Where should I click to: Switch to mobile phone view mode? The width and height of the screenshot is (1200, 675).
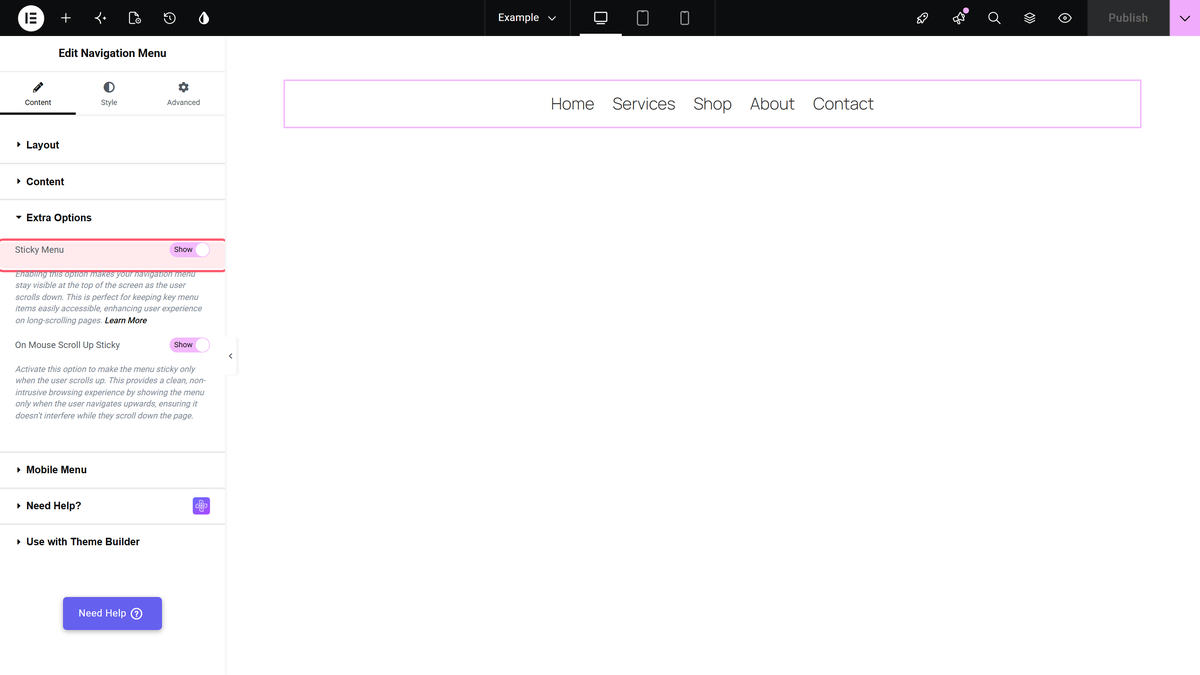click(685, 18)
